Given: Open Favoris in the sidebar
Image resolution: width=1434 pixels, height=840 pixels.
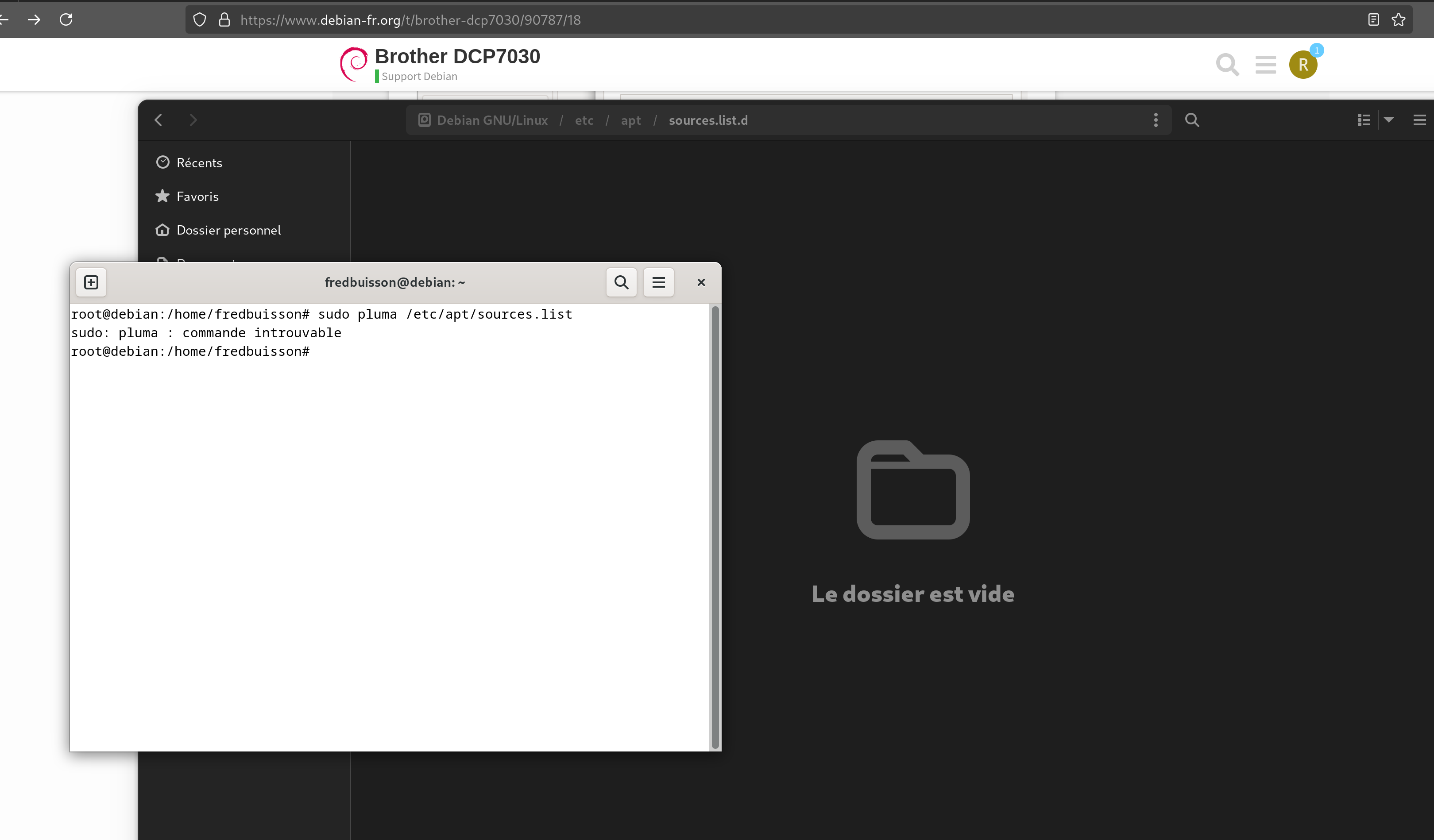Looking at the screenshot, I should coord(244,196).
